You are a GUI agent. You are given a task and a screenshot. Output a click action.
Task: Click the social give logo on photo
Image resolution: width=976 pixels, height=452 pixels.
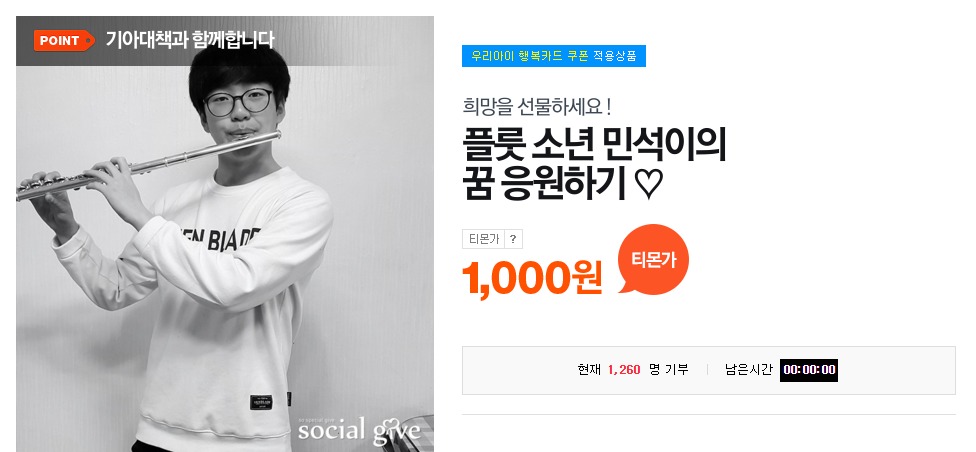(359, 430)
